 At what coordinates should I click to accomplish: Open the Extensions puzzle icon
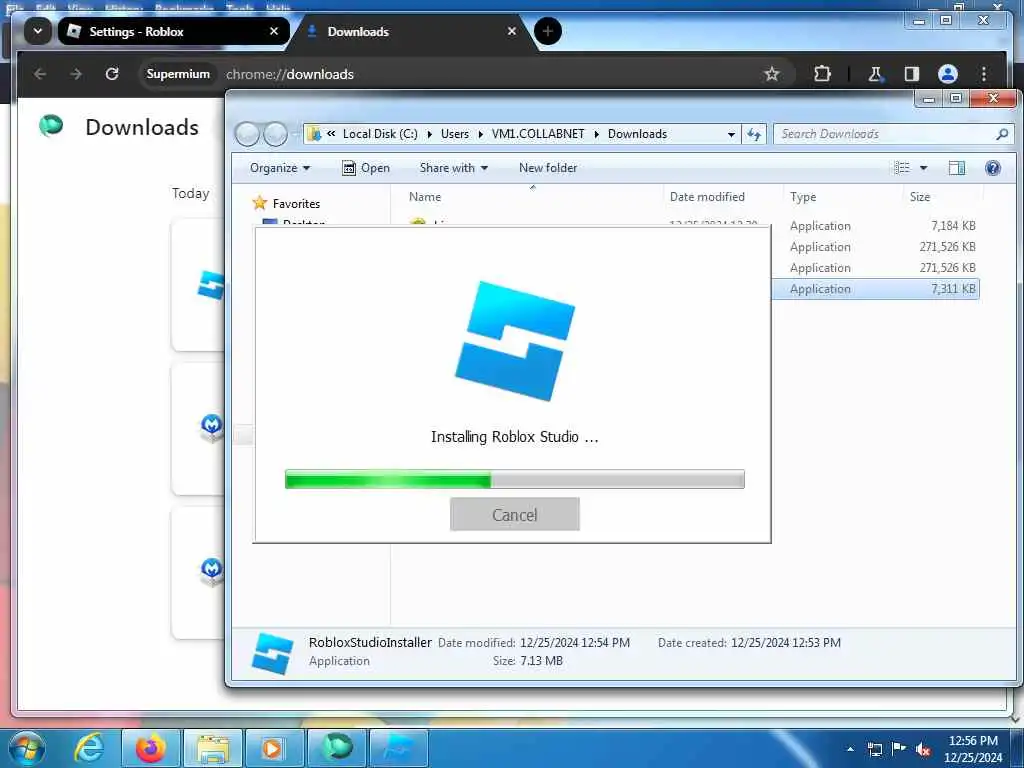point(822,74)
